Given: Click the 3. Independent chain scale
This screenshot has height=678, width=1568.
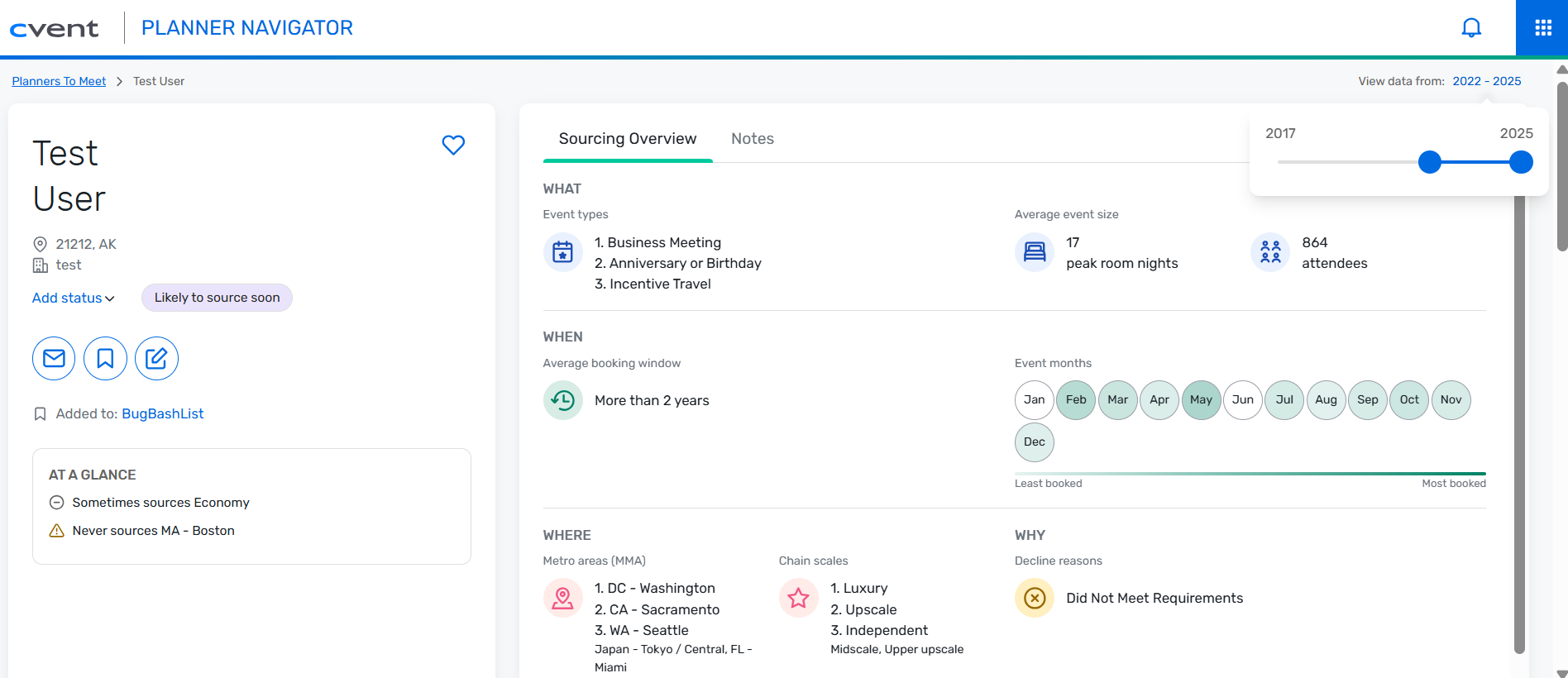Looking at the screenshot, I should 879,630.
